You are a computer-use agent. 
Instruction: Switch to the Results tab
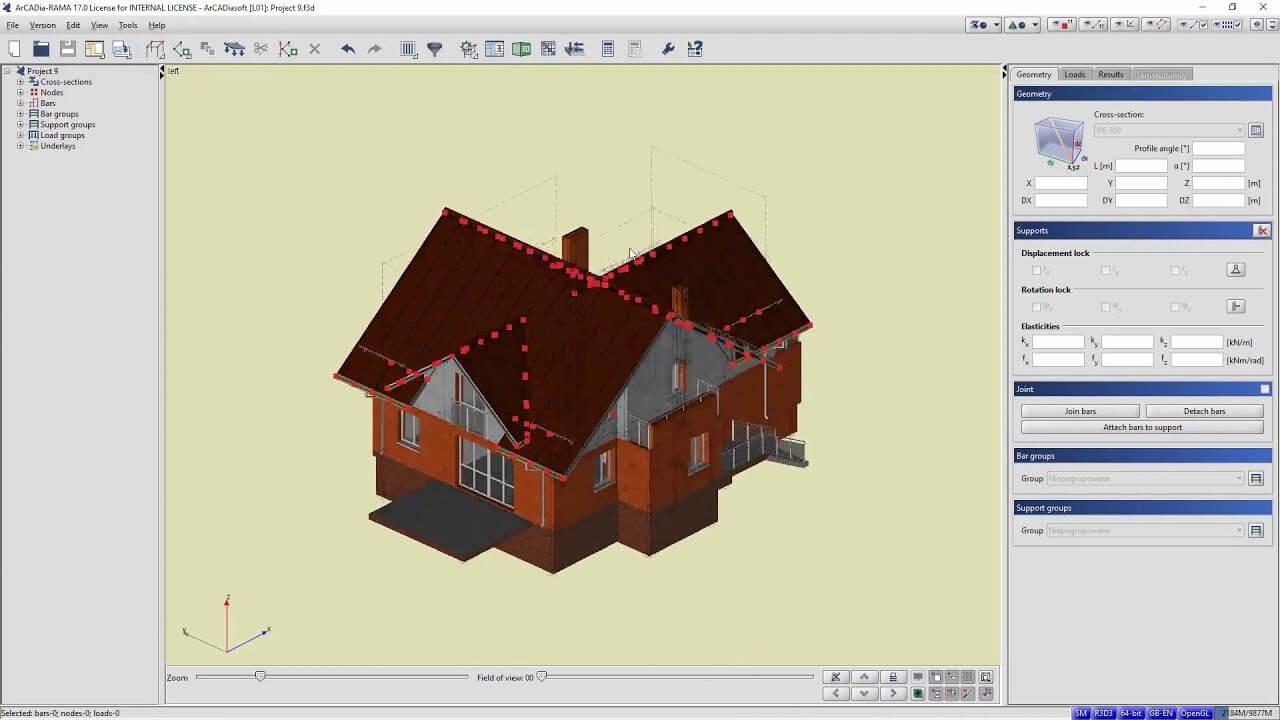coord(1111,74)
